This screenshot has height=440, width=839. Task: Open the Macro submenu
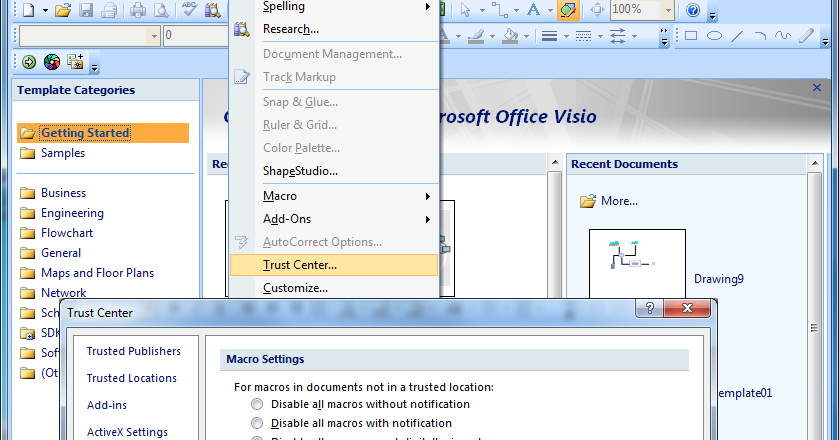(334, 196)
